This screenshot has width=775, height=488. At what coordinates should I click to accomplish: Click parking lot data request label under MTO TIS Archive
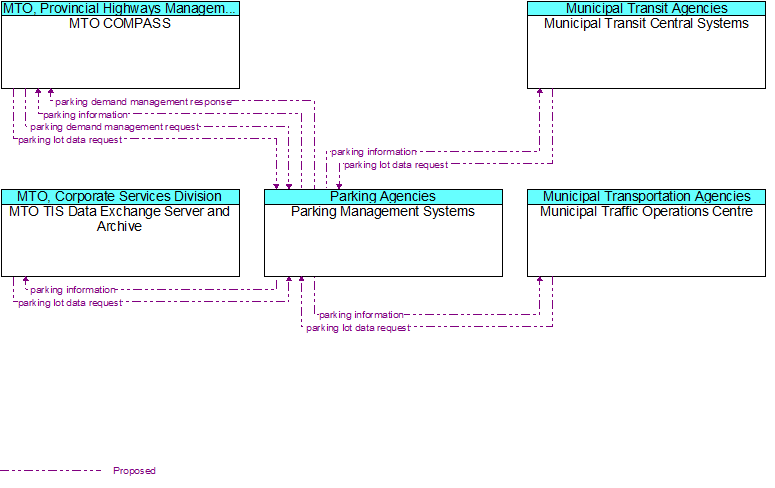pos(70,303)
